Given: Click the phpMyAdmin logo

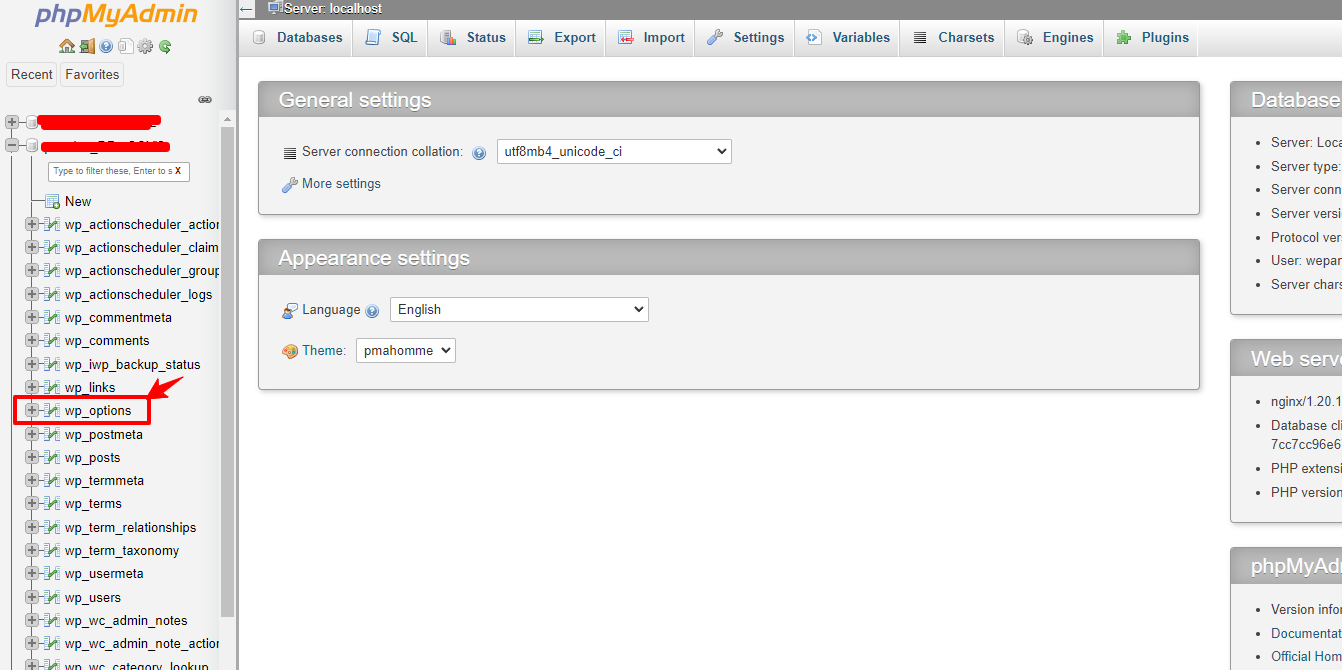Looking at the screenshot, I should point(116,15).
